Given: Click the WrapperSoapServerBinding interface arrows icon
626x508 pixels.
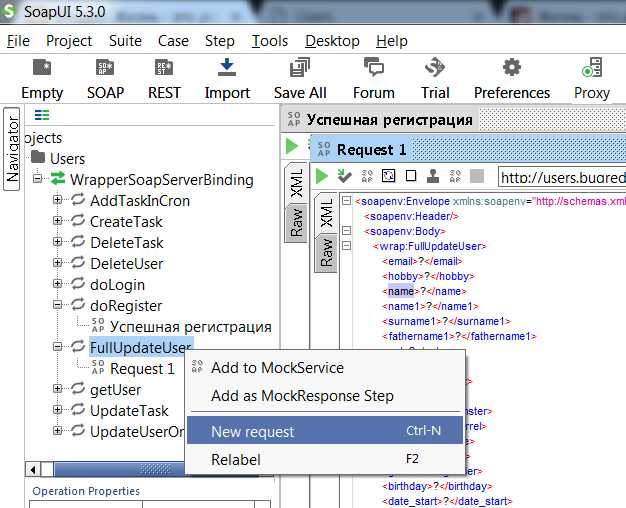Looking at the screenshot, I should point(58,179).
